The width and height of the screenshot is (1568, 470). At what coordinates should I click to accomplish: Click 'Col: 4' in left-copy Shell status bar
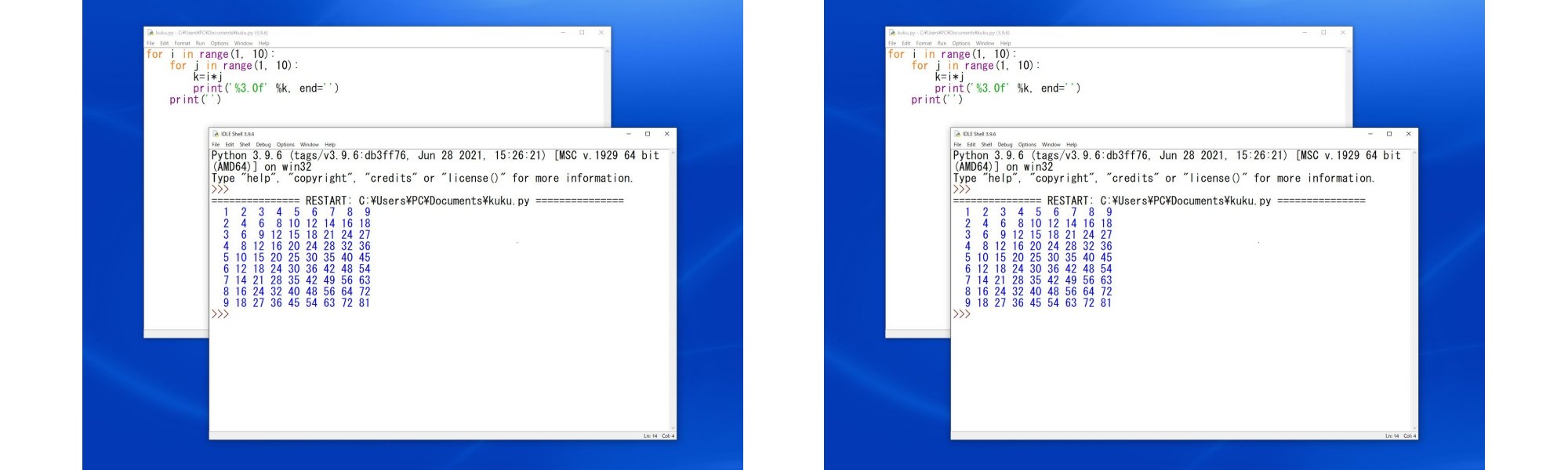click(x=668, y=436)
